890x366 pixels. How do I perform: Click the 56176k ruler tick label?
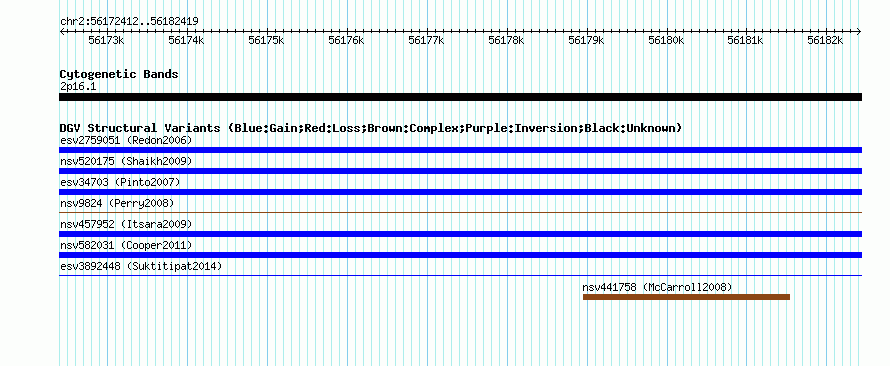pos(347,41)
